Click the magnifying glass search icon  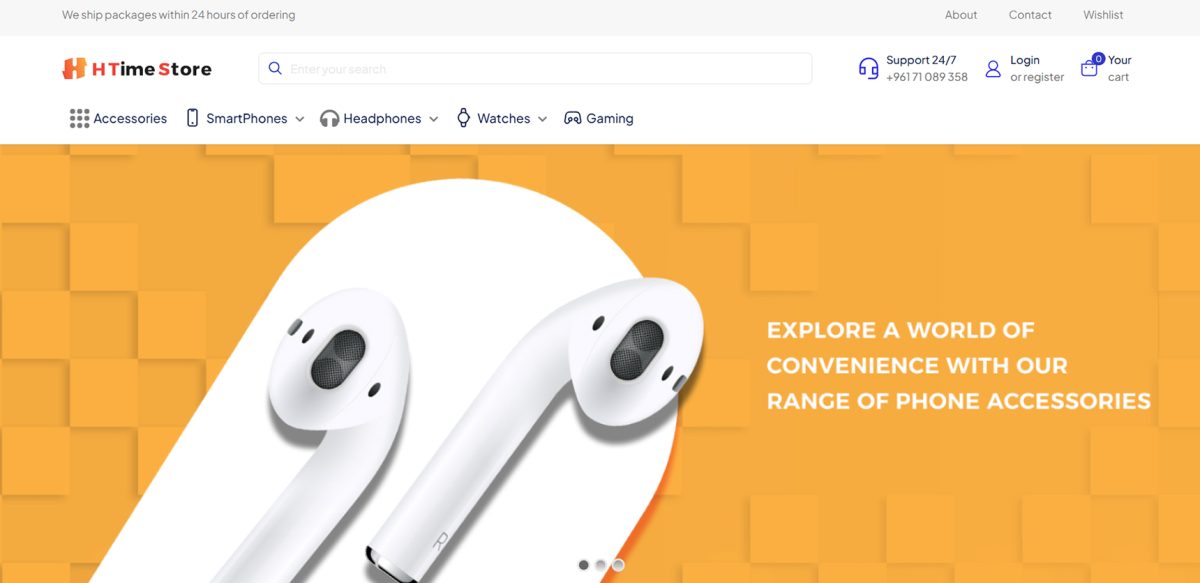tap(275, 69)
